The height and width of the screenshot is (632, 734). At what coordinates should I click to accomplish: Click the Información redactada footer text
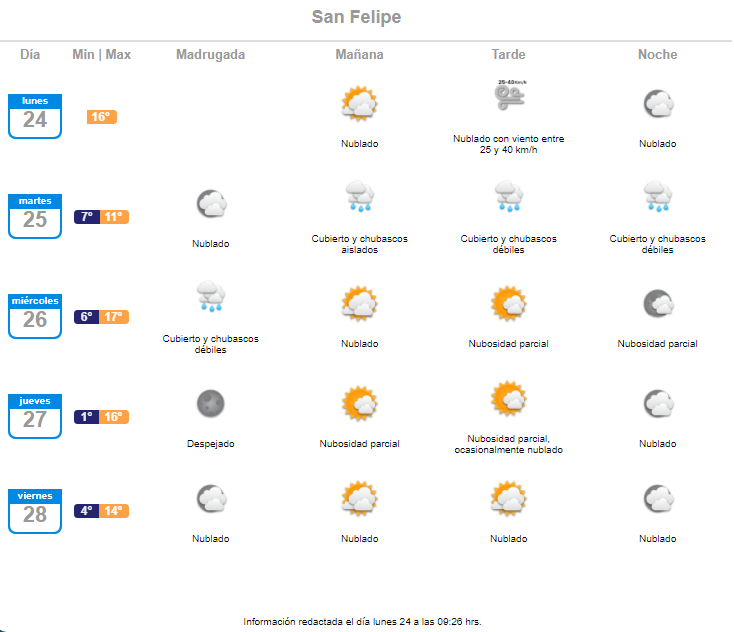click(362, 622)
